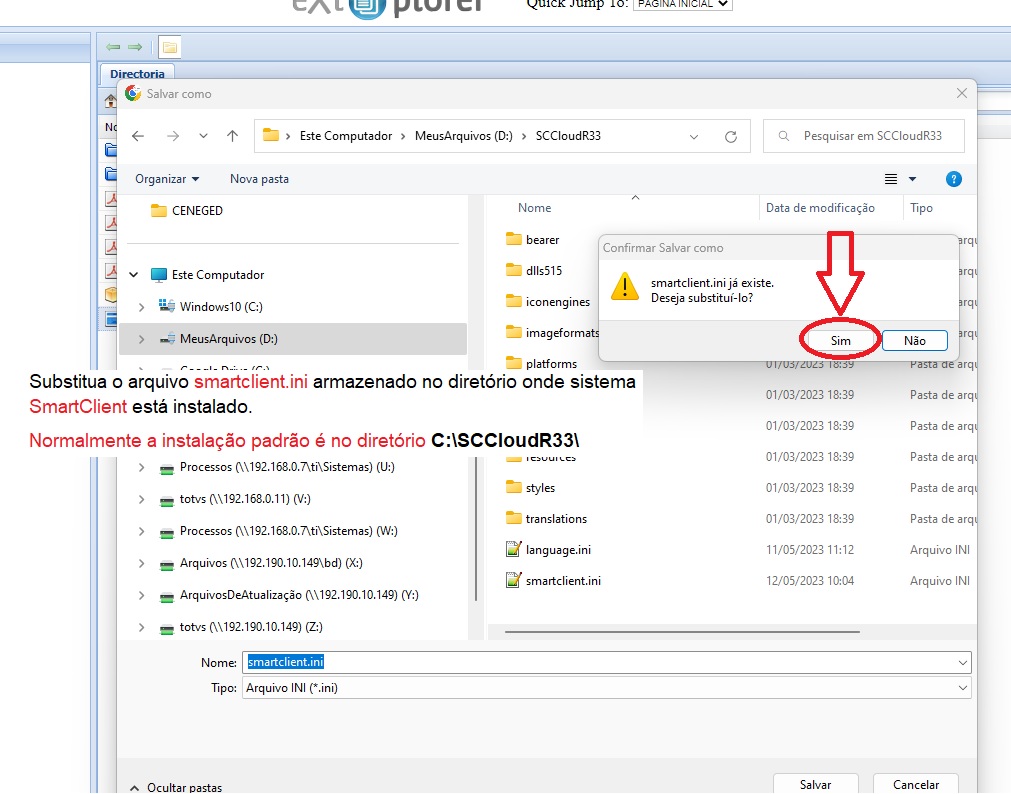This screenshot has width=1011, height=794.
Task: Click the refresh button beside address bar
Action: [x=731, y=136]
